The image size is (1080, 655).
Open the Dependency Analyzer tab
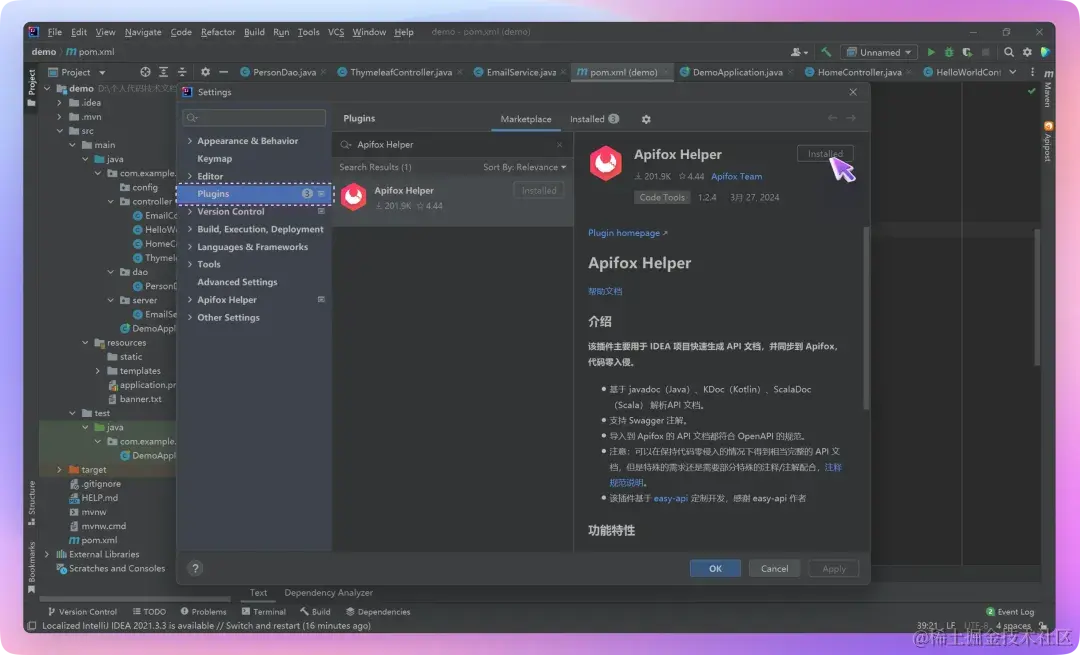click(329, 592)
